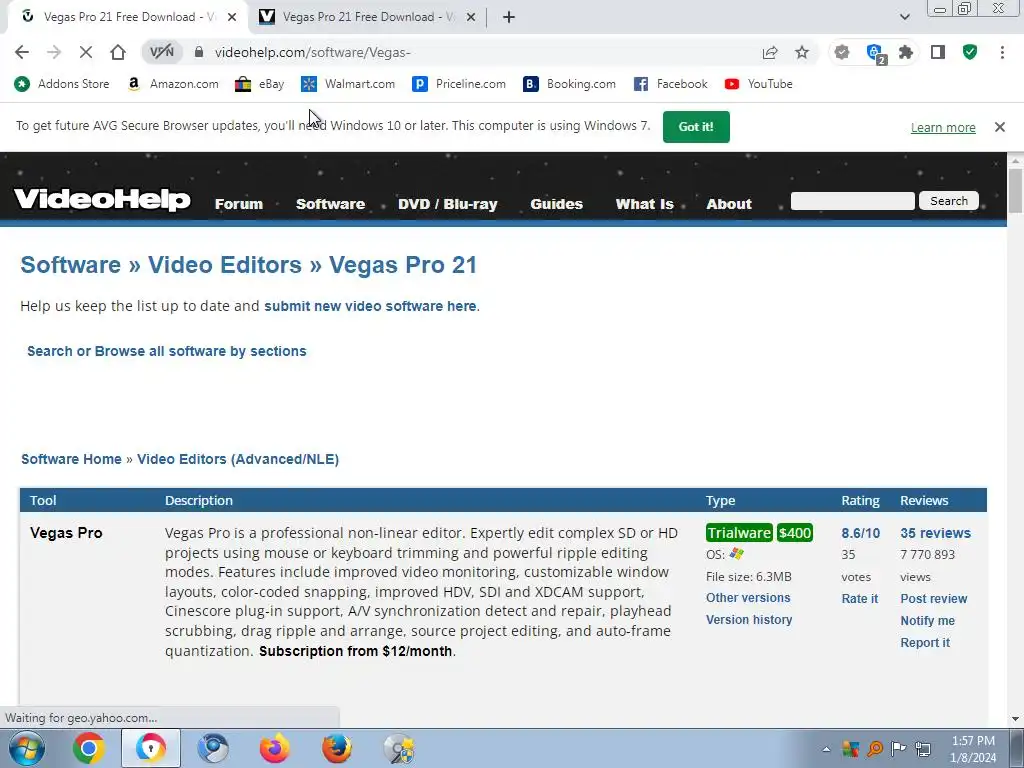This screenshot has width=1024, height=768.
Task: Close the second Vegas Pro 21 tab
Action: 471,17
